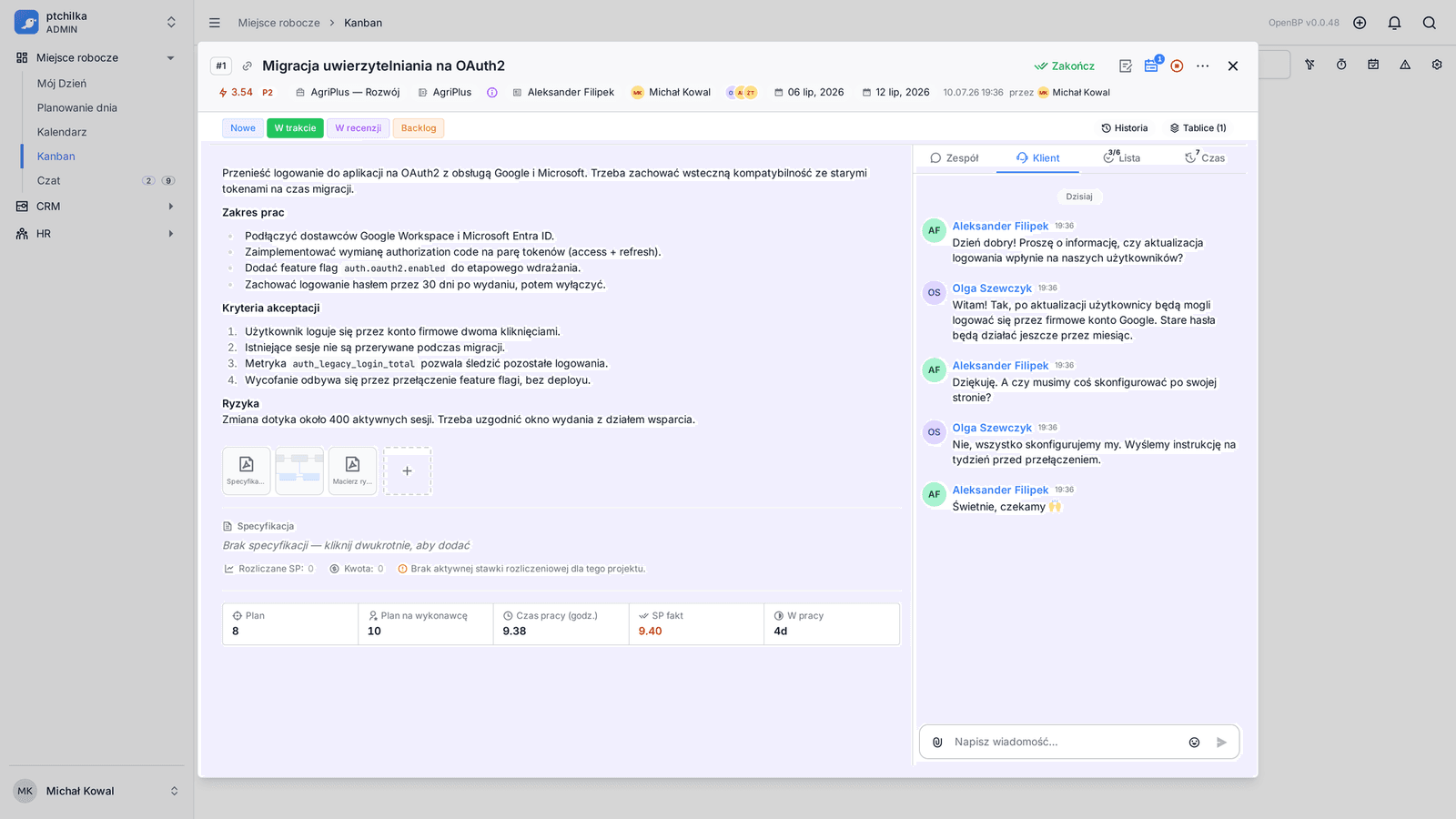The height and width of the screenshot is (819, 1456).
Task: Open the 06 lip, 2026 start date picker
Action: pyautogui.click(x=809, y=93)
